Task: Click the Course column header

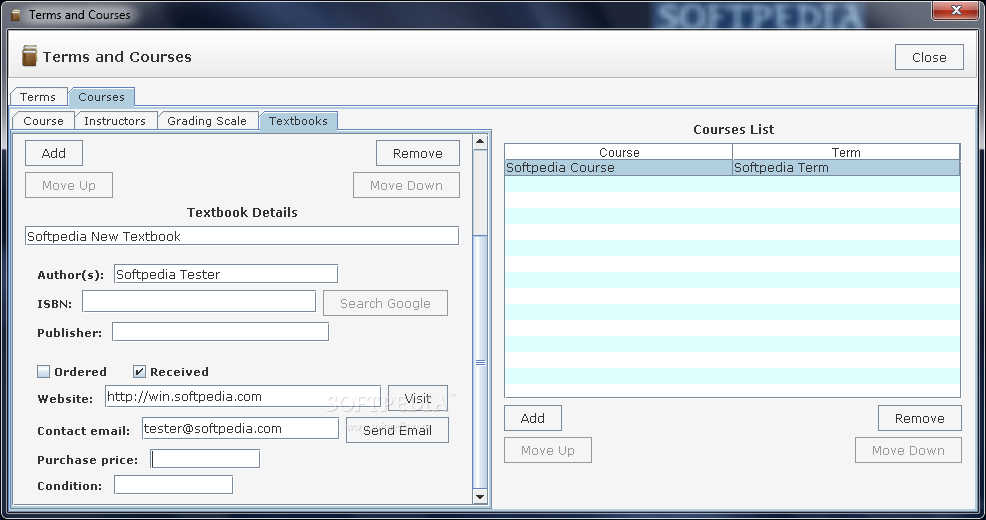Action: coord(619,152)
